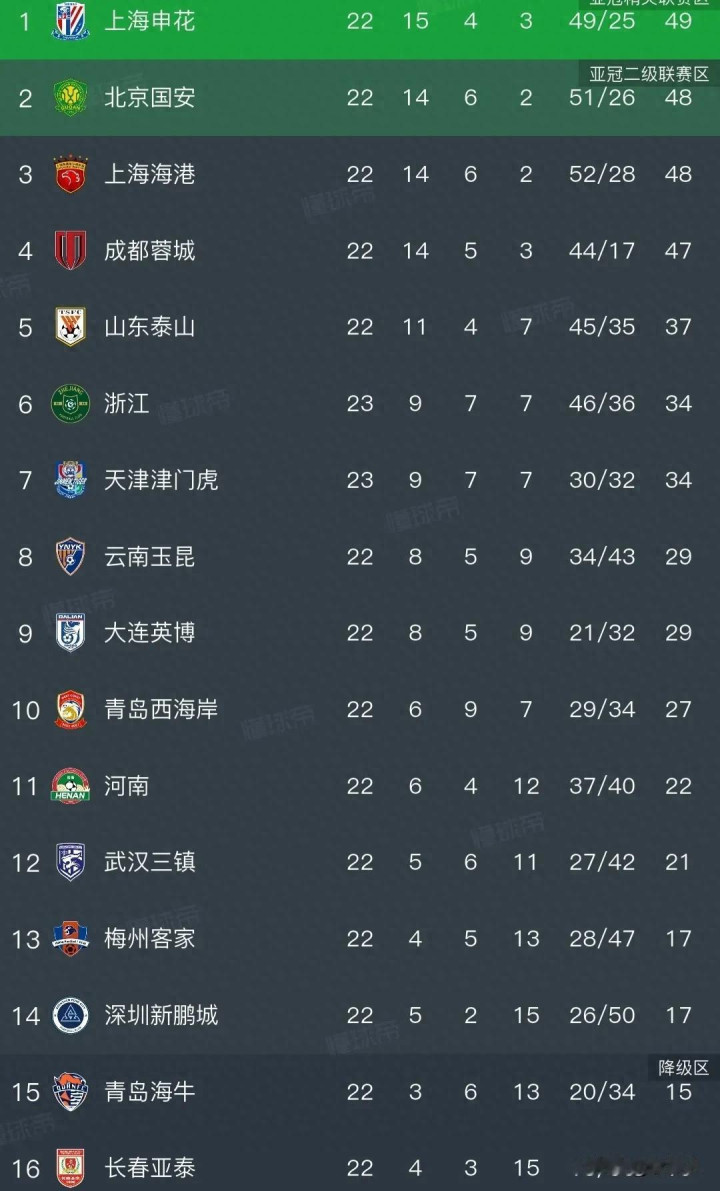
Task: Click the Shanghai Shenhua club crest
Action: pyautogui.click(x=70, y=21)
